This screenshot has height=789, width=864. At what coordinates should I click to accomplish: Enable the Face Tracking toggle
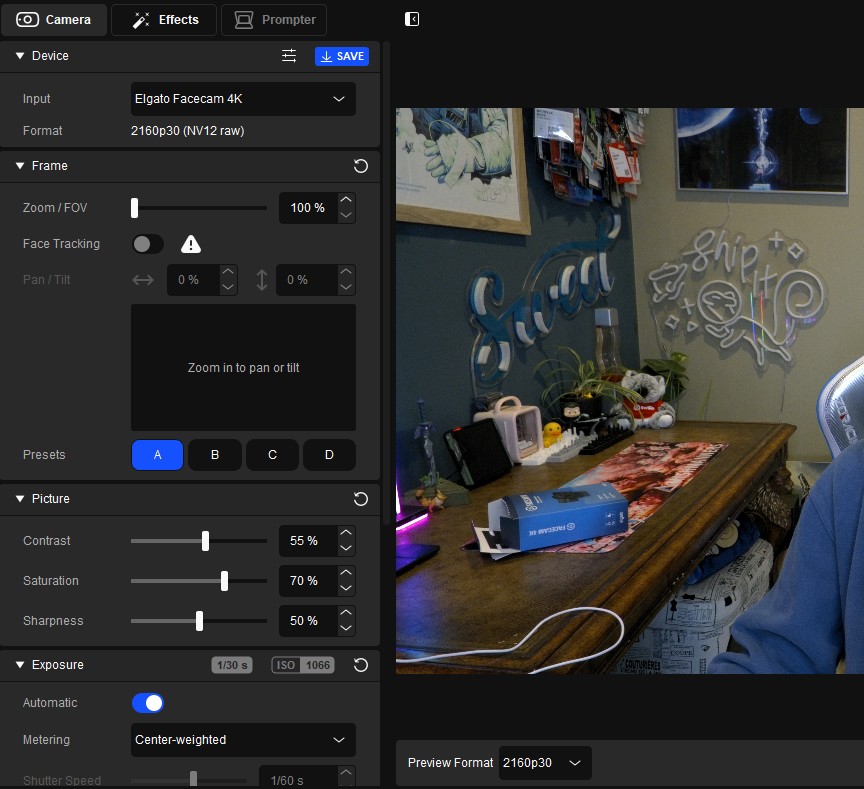click(x=147, y=244)
